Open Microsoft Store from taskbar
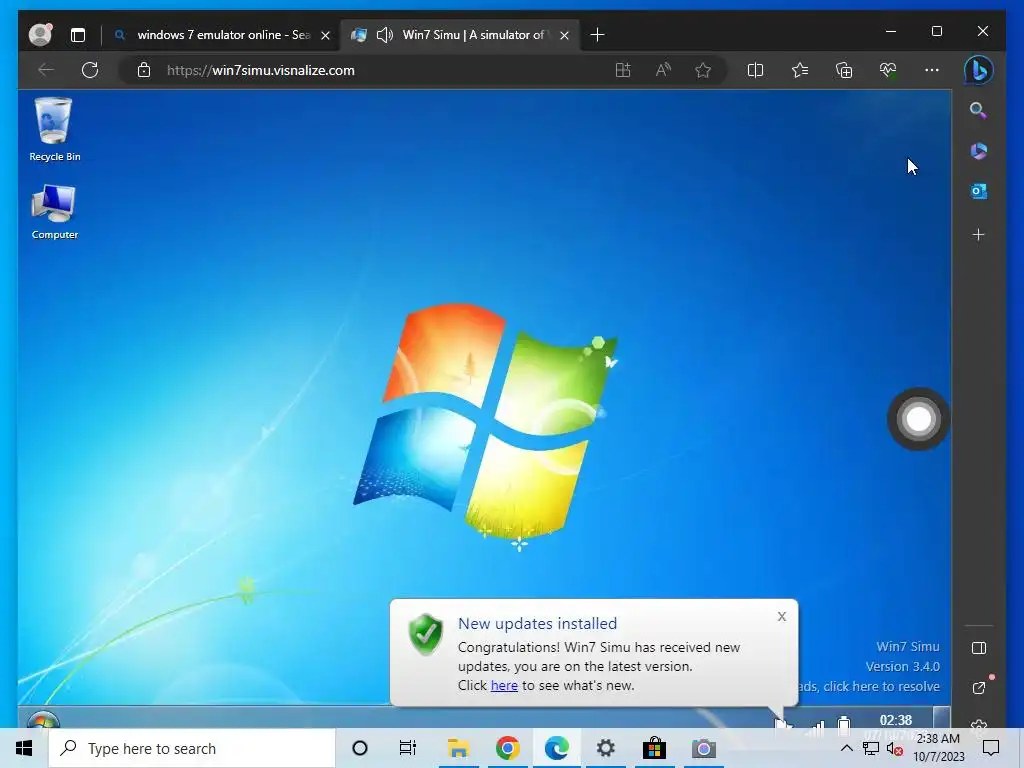The width and height of the screenshot is (1024, 768). point(654,748)
